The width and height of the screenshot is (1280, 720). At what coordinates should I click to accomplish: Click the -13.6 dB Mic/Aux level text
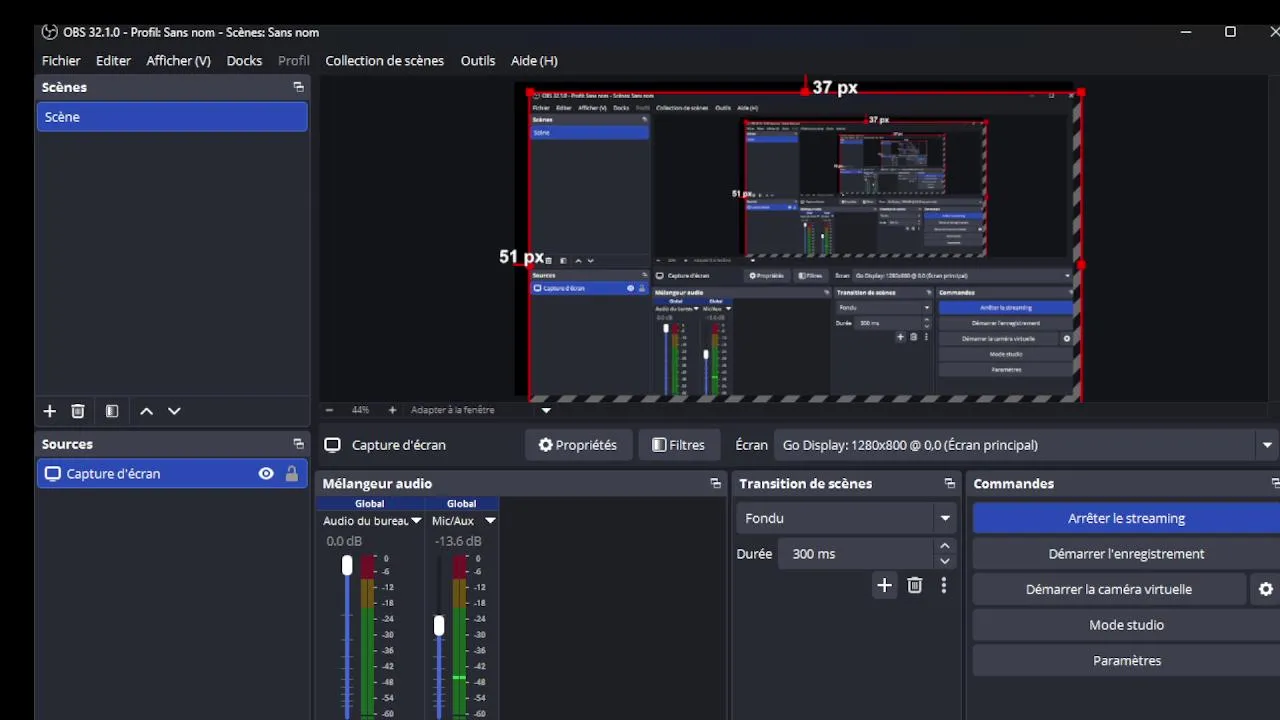click(458, 541)
